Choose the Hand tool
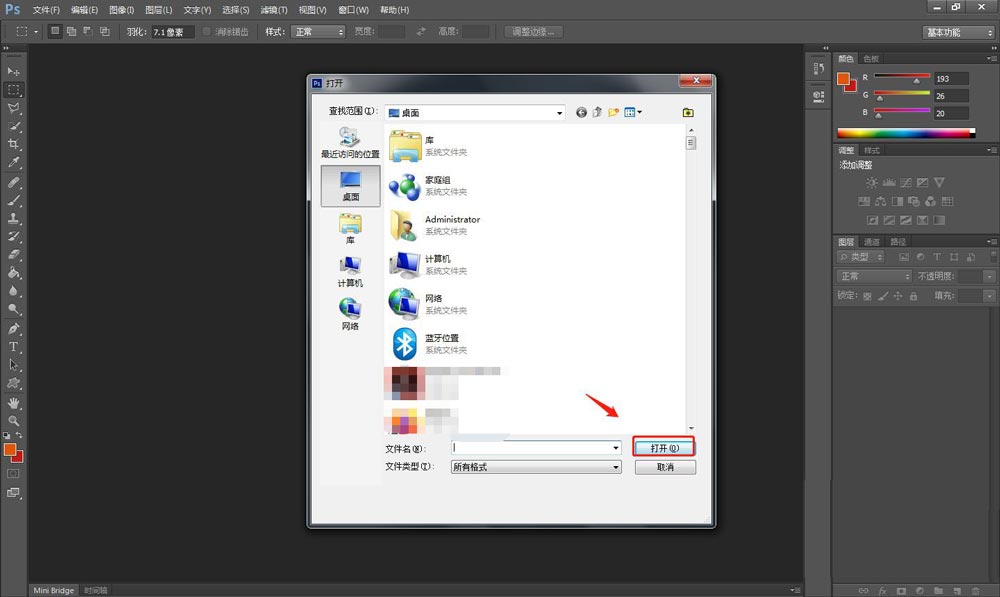This screenshot has height=597, width=1000. pos(14,402)
